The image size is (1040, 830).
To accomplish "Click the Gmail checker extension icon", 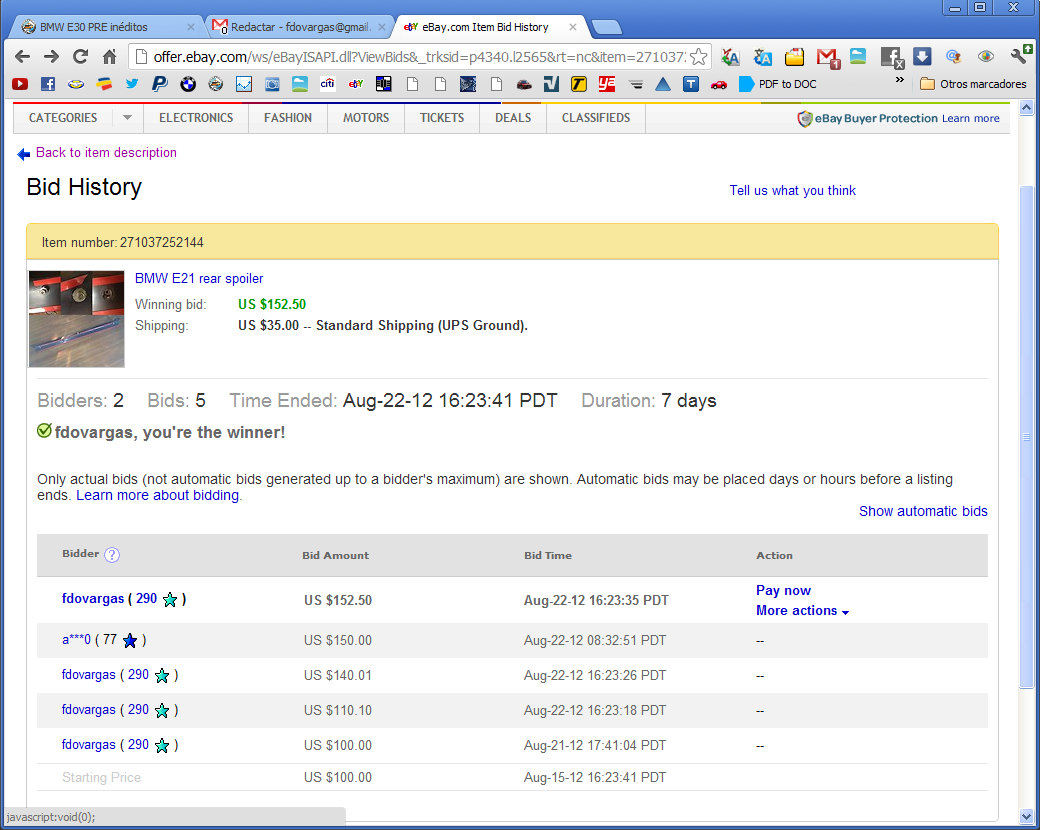I will click(828, 58).
